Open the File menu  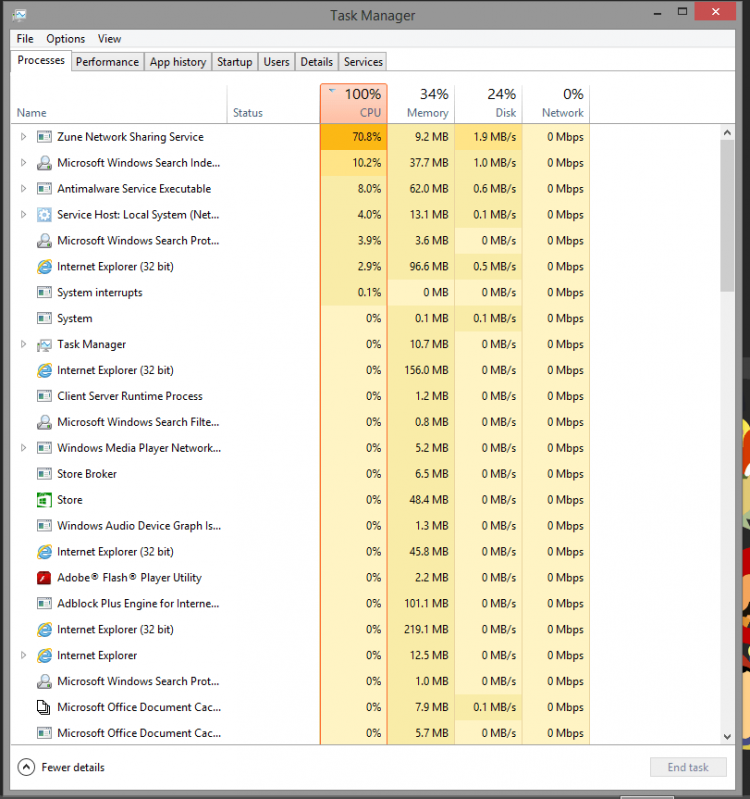tap(25, 39)
